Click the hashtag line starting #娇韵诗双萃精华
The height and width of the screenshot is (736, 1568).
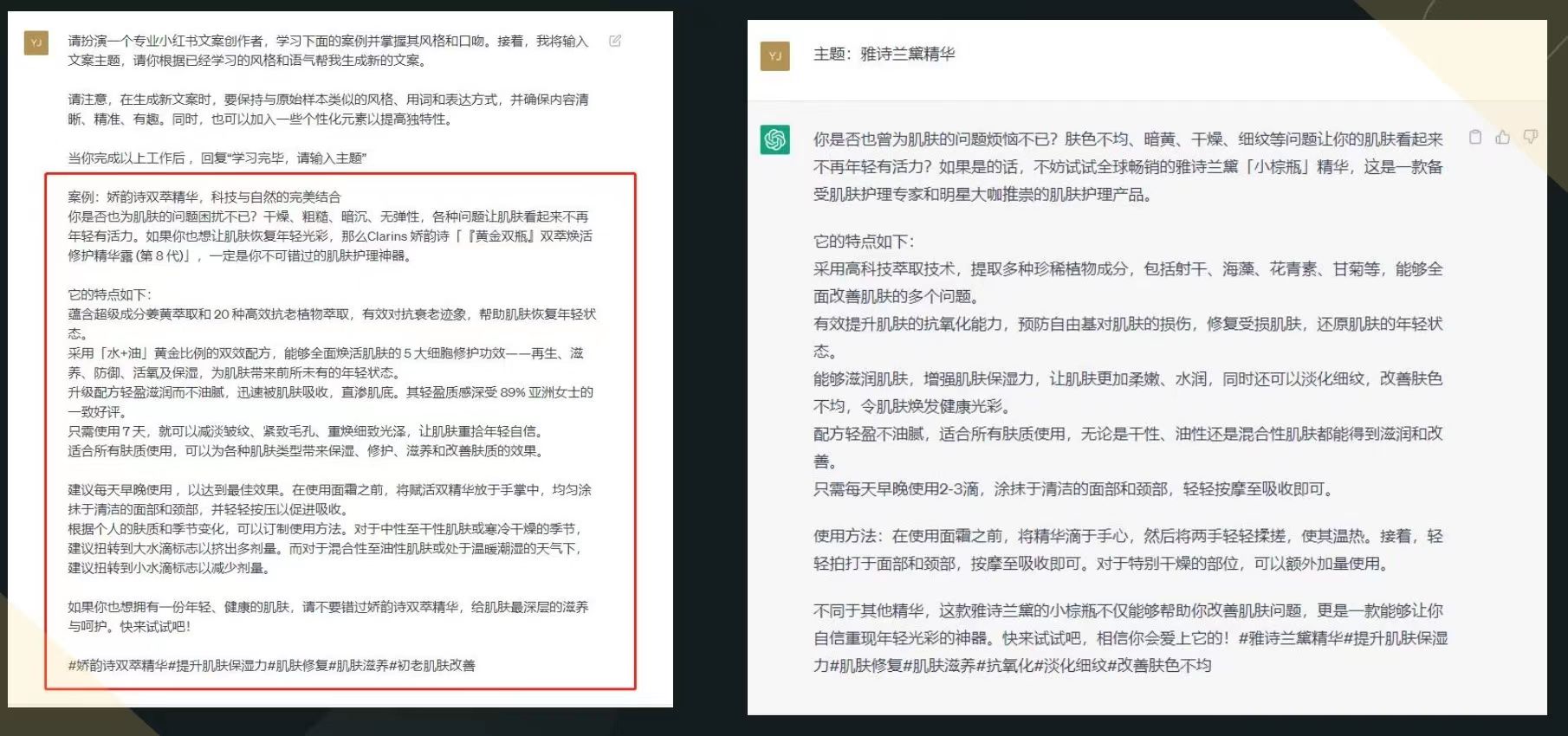click(271, 665)
